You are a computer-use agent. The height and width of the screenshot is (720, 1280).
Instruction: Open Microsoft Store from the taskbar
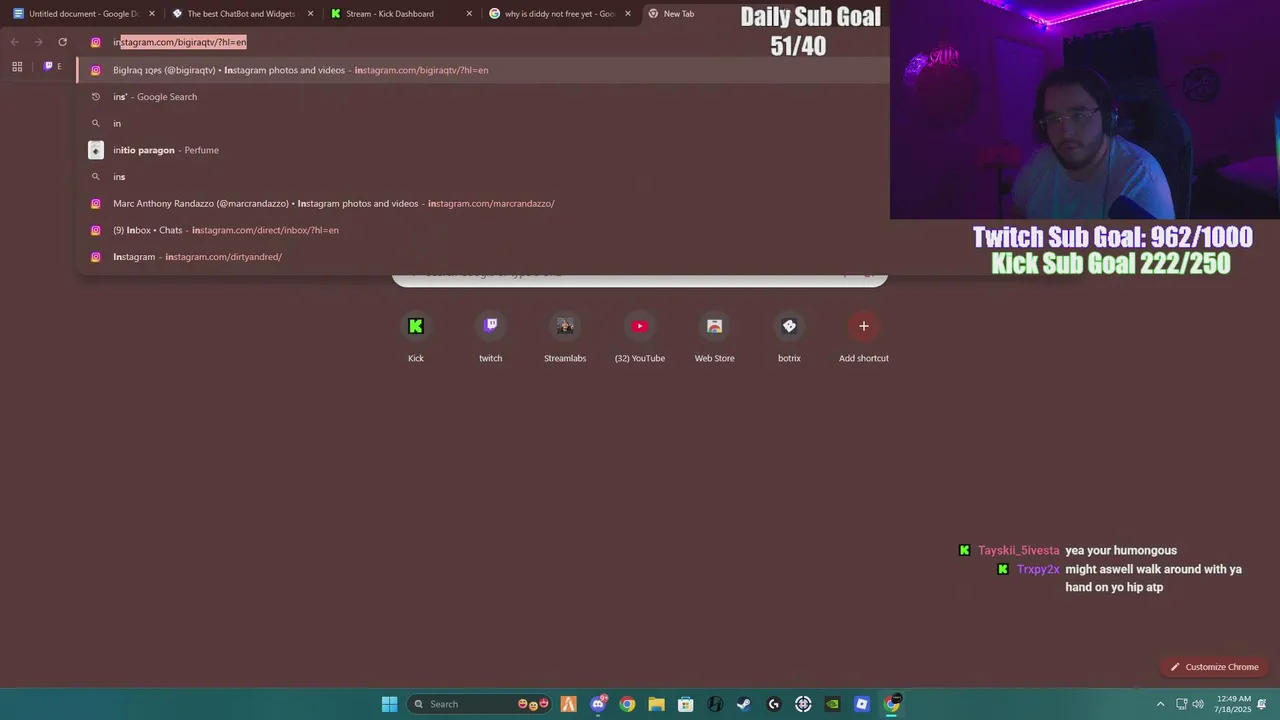(x=686, y=704)
